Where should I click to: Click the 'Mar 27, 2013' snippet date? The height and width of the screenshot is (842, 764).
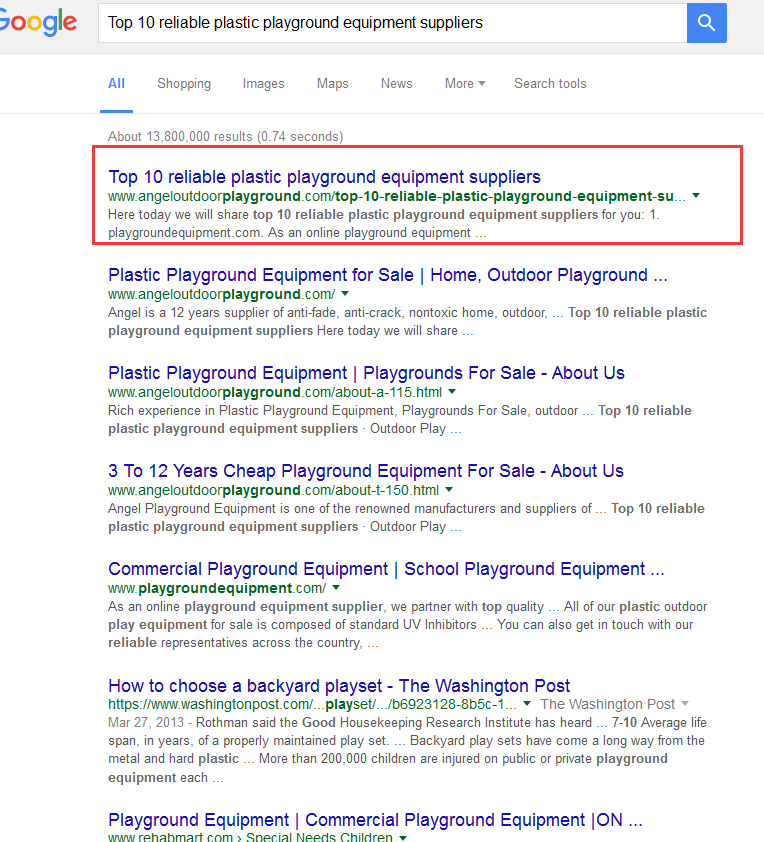[145, 722]
